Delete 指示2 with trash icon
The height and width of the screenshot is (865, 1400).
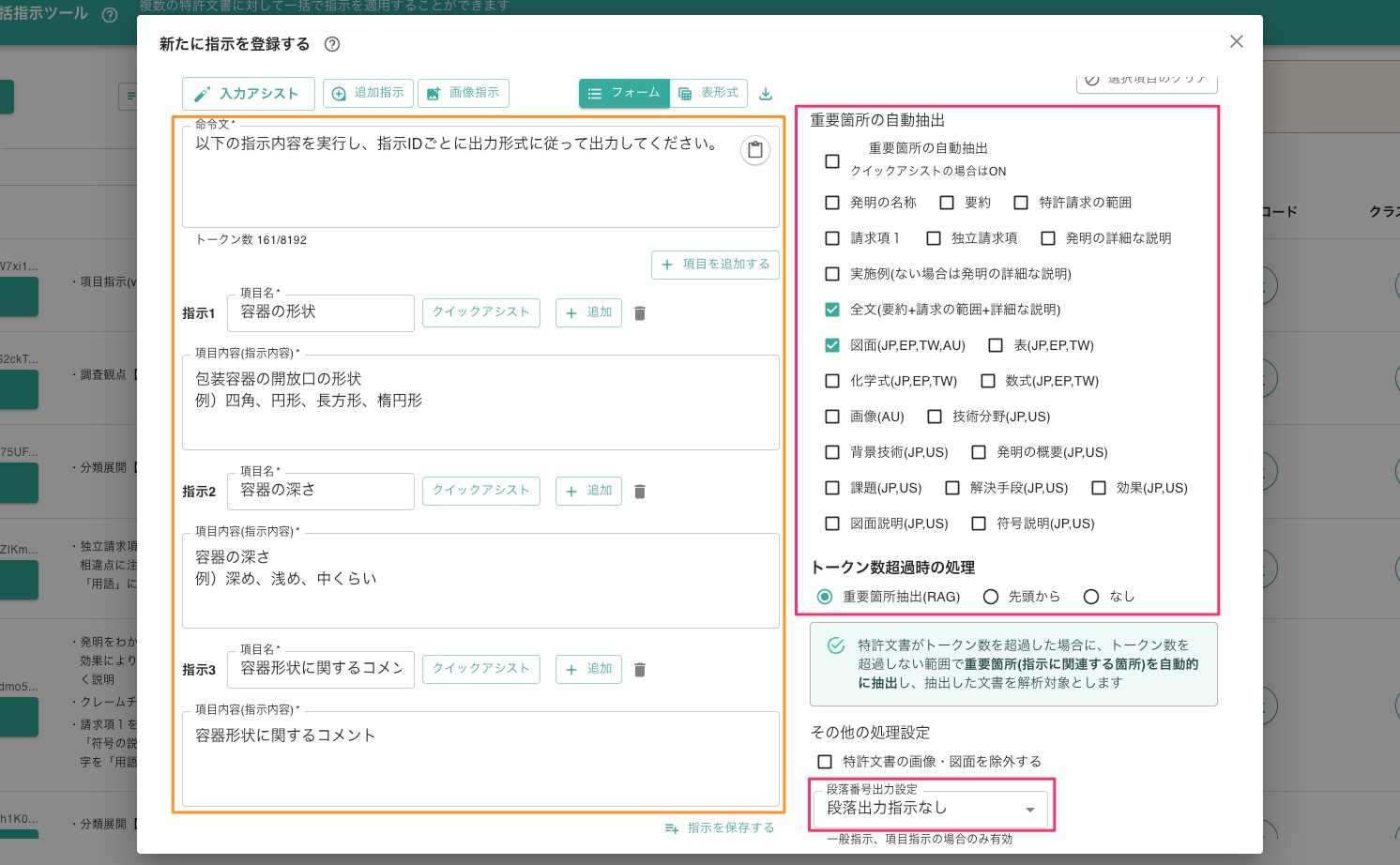640,492
